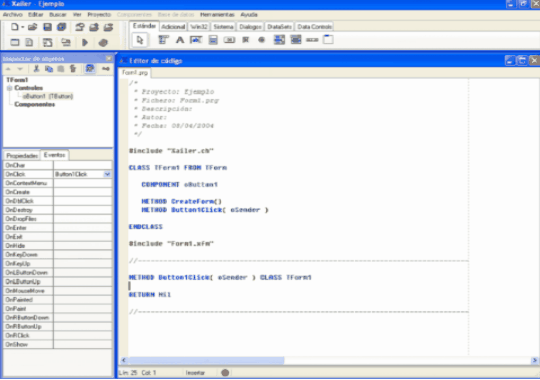
Task: Click the Open file folder icon
Action: (x=33, y=27)
